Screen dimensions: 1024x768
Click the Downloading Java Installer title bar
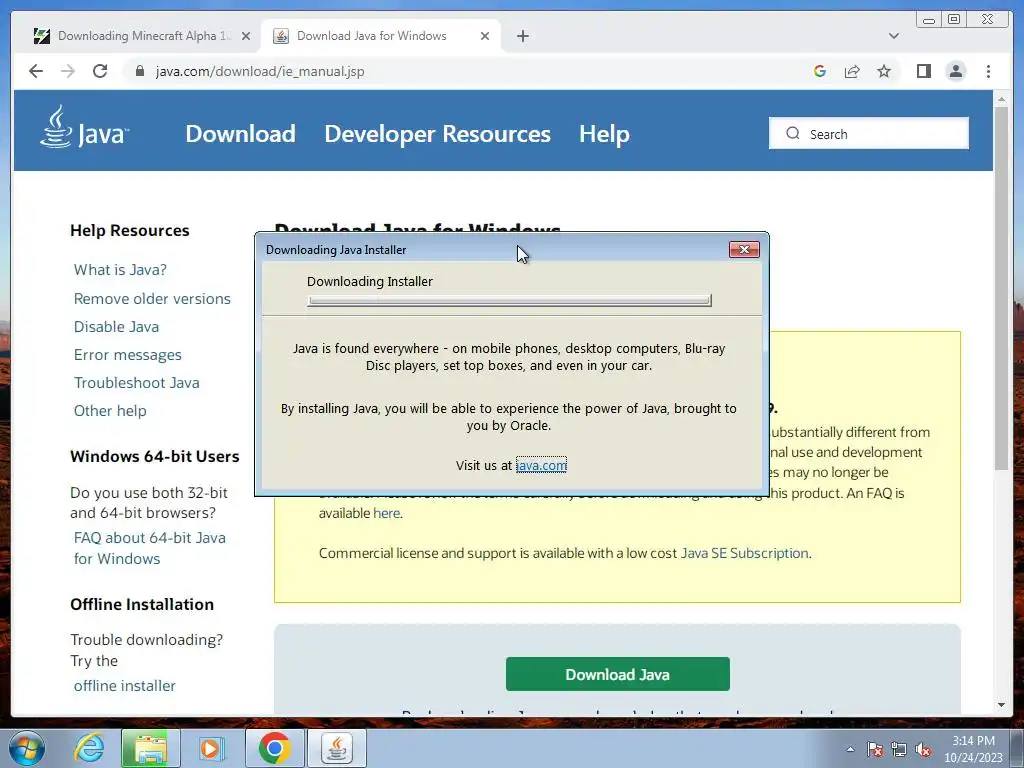(493, 249)
